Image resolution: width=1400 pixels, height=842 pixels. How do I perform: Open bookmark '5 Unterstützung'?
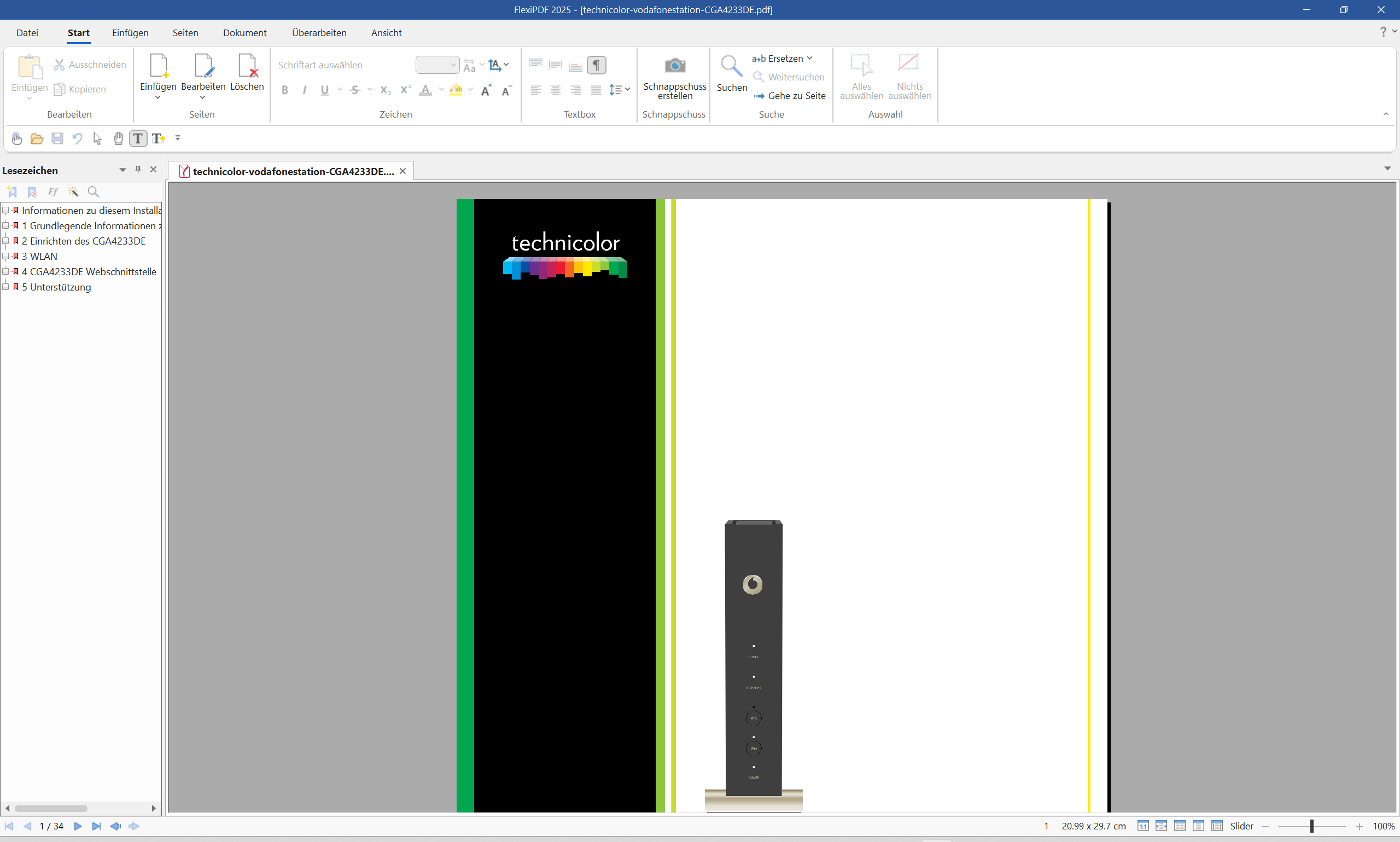[60, 287]
